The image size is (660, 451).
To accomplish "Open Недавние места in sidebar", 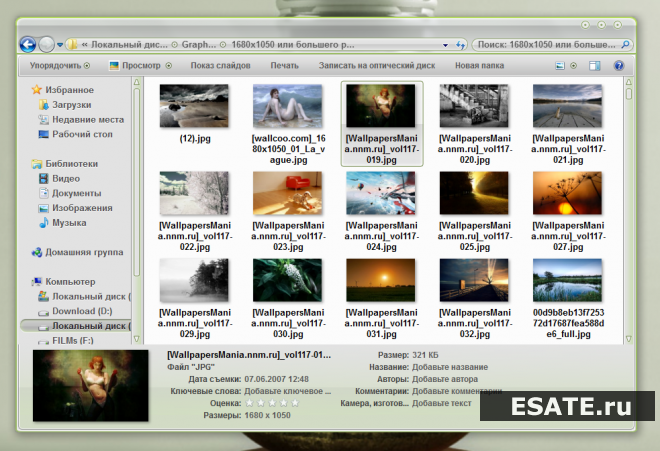I will 88,120.
